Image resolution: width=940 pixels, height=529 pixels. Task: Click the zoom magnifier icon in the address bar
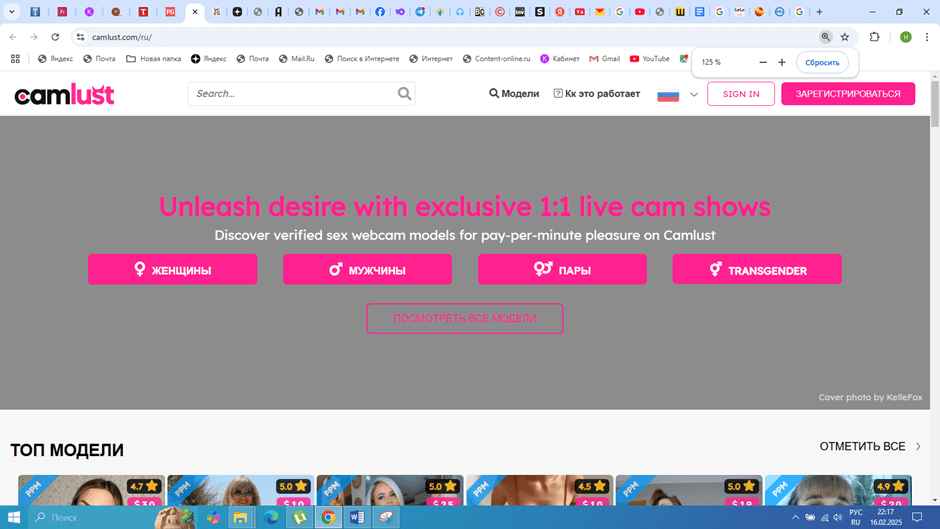point(825,37)
